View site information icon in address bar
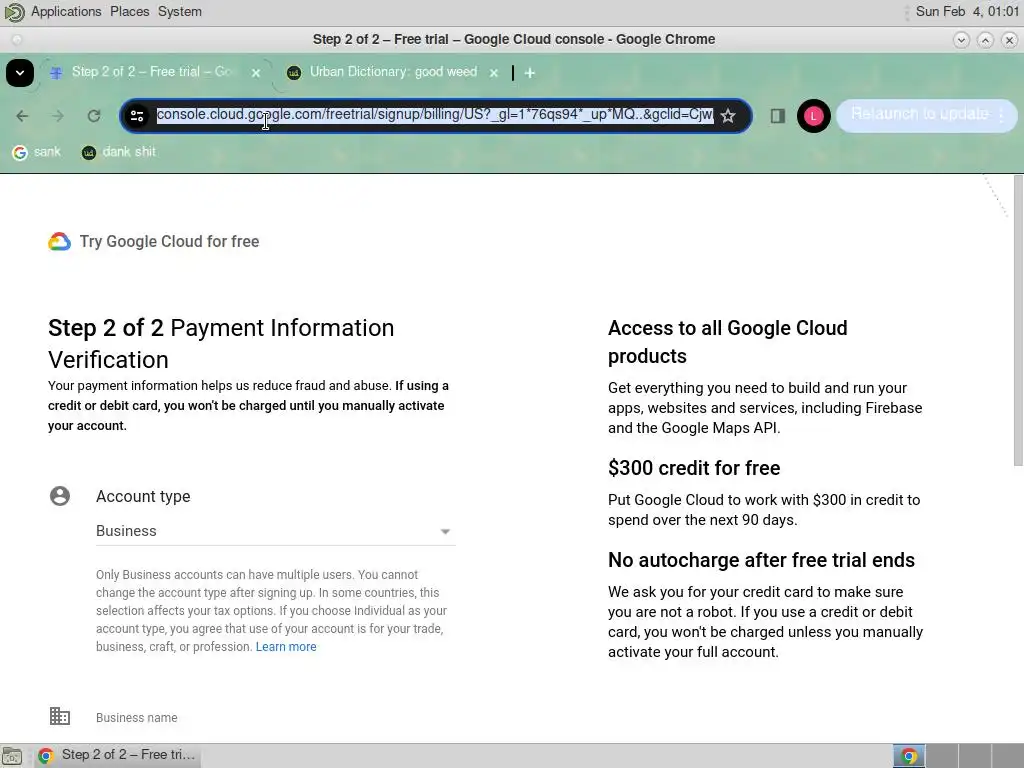This screenshot has height=768, width=1024. (x=137, y=116)
